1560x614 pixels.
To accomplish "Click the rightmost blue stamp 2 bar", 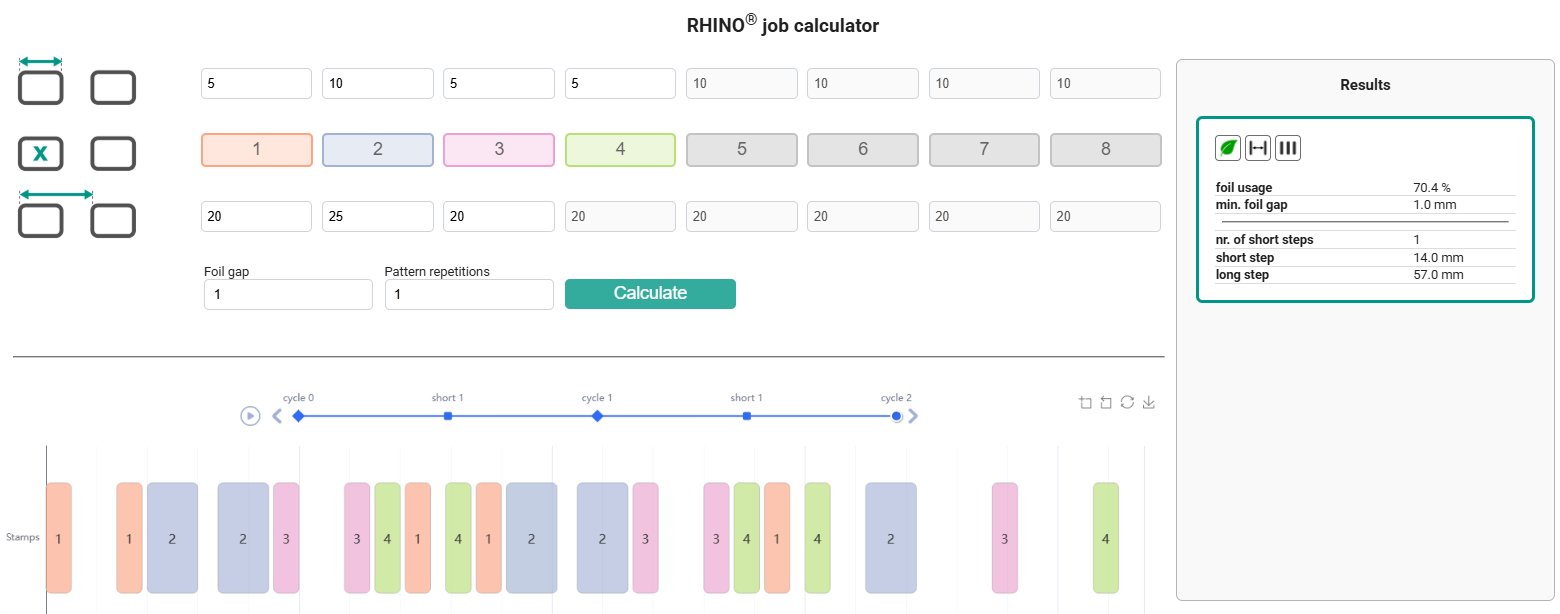I will [x=891, y=538].
